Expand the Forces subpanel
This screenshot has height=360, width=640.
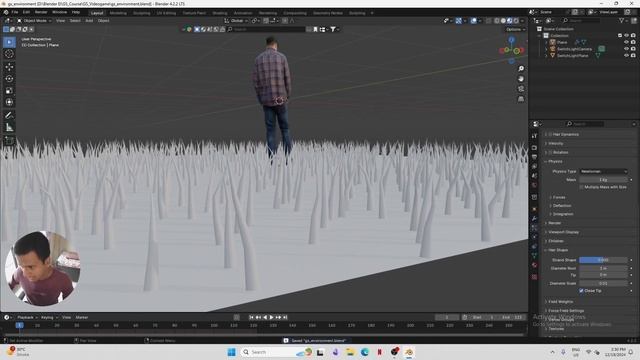559,197
